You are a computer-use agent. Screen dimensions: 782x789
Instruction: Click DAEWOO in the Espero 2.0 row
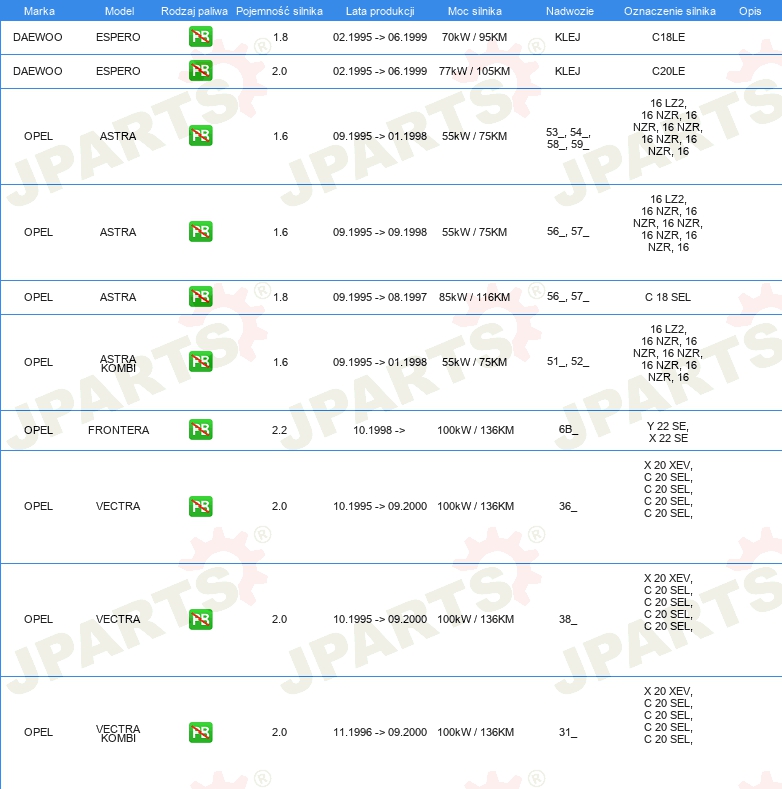(38, 71)
